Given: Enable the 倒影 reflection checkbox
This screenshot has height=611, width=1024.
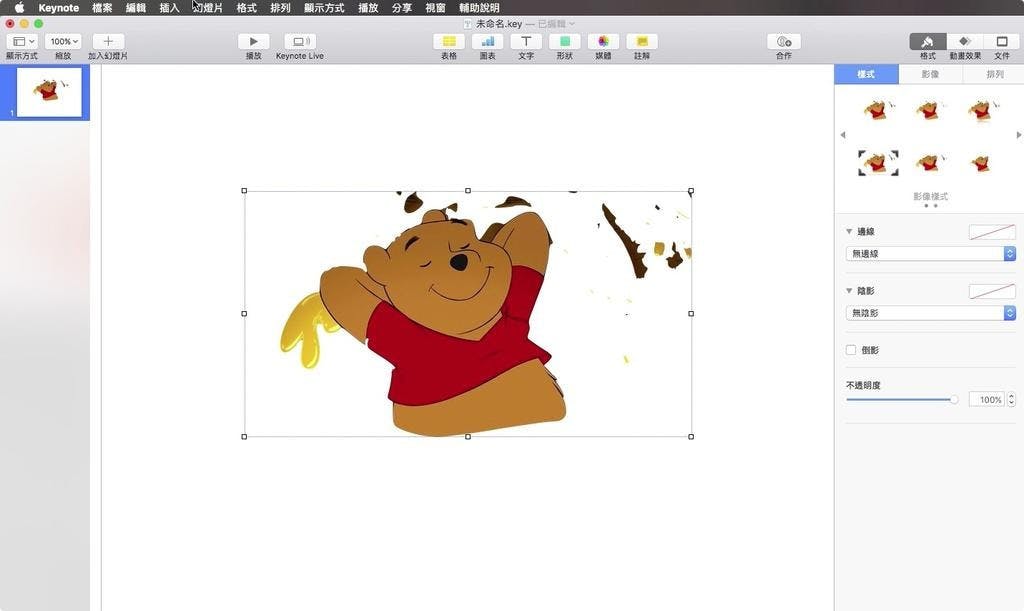Looking at the screenshot, I should coord(851,350).
